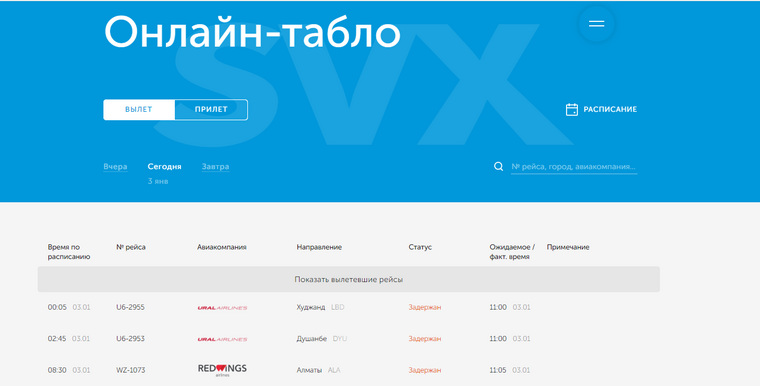Click flight number WZ-1073

pyautogui.click(x=130, y=370)
